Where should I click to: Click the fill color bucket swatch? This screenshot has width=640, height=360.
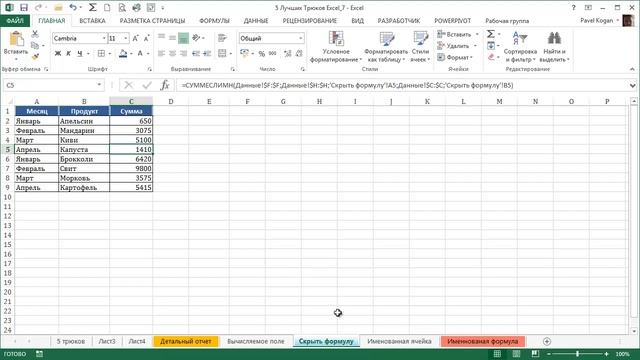coord(123,53)
